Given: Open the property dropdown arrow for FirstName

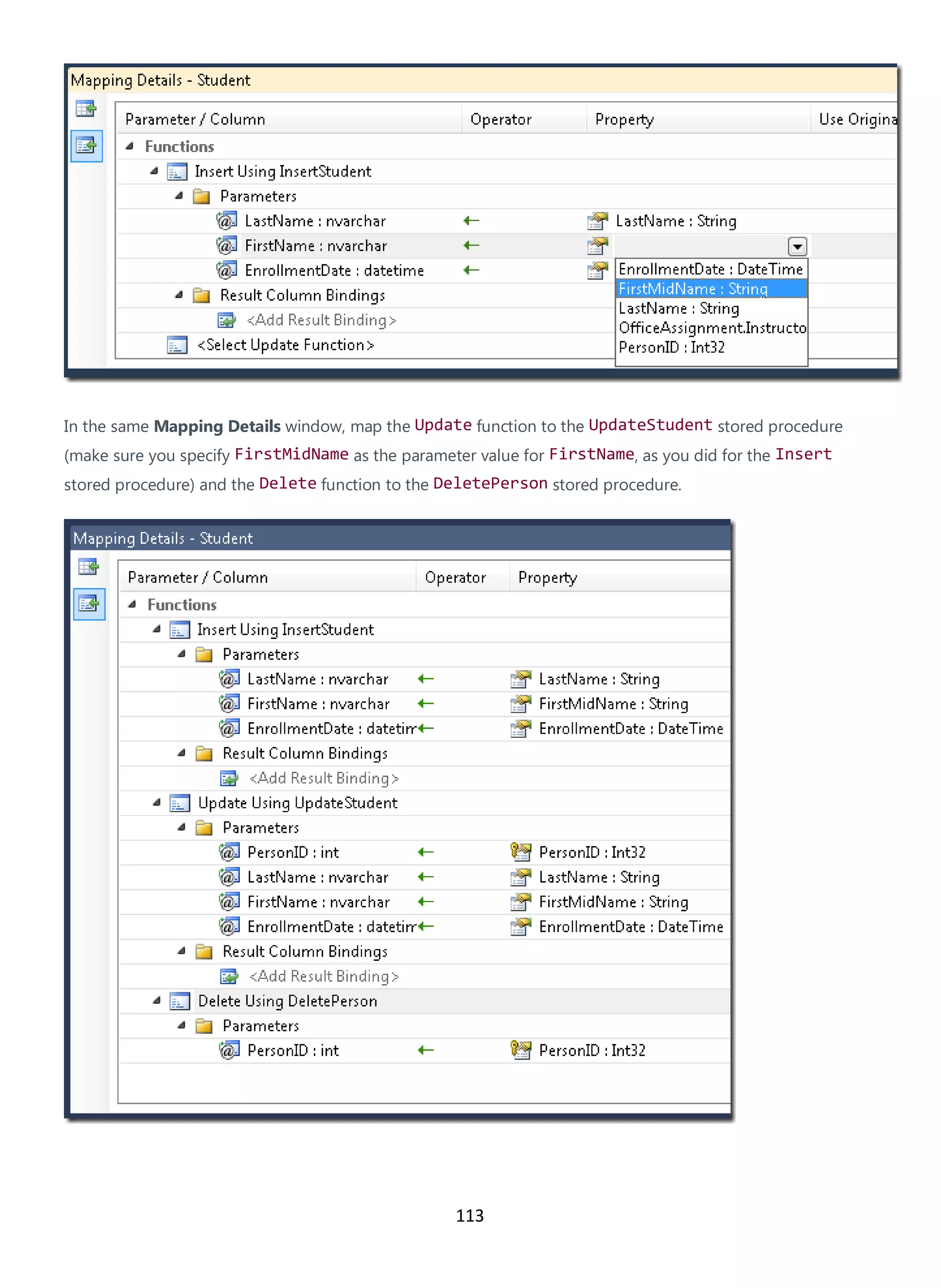Looking at the screenshot, I should click(x=797, y=247).
